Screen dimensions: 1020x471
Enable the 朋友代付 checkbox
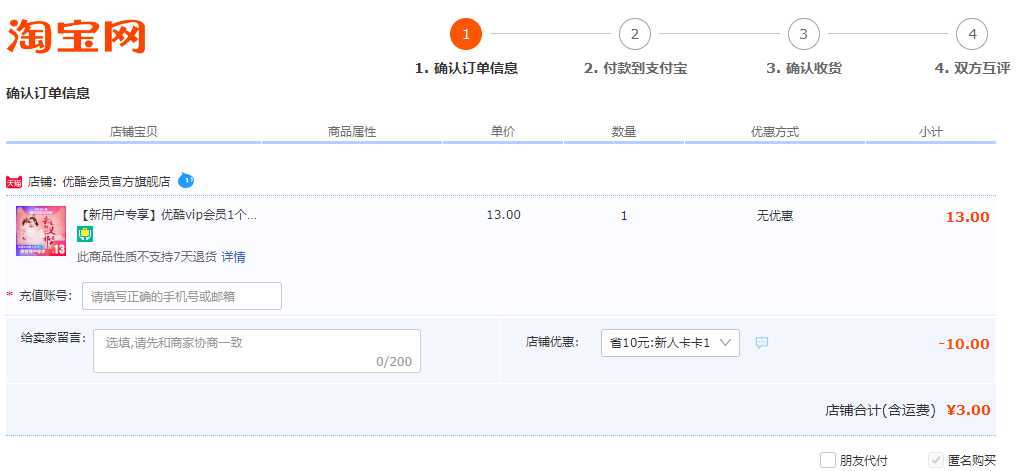pyautogui.click(x=827, y=461)
